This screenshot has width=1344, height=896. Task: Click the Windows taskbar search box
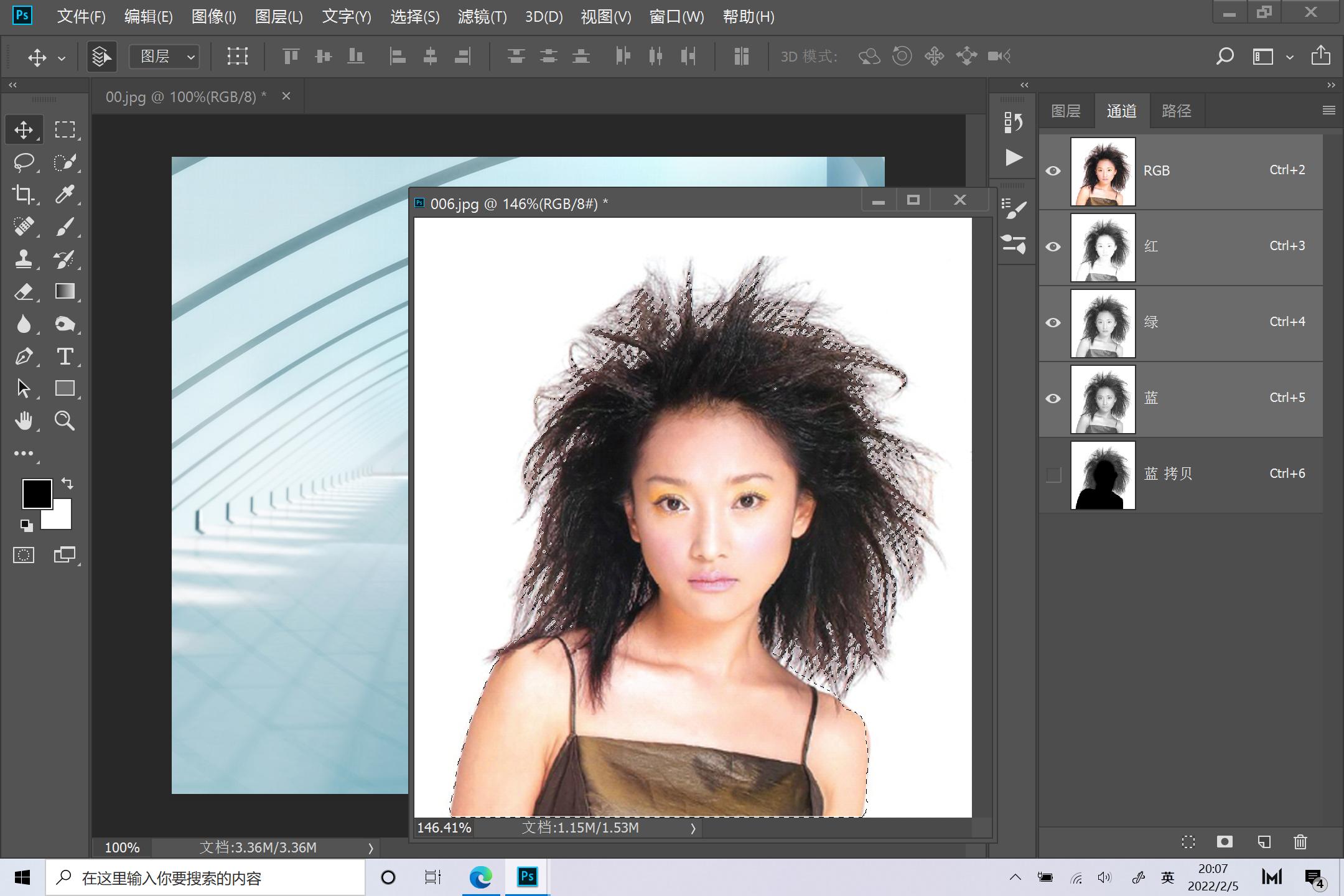click(205, 878)
